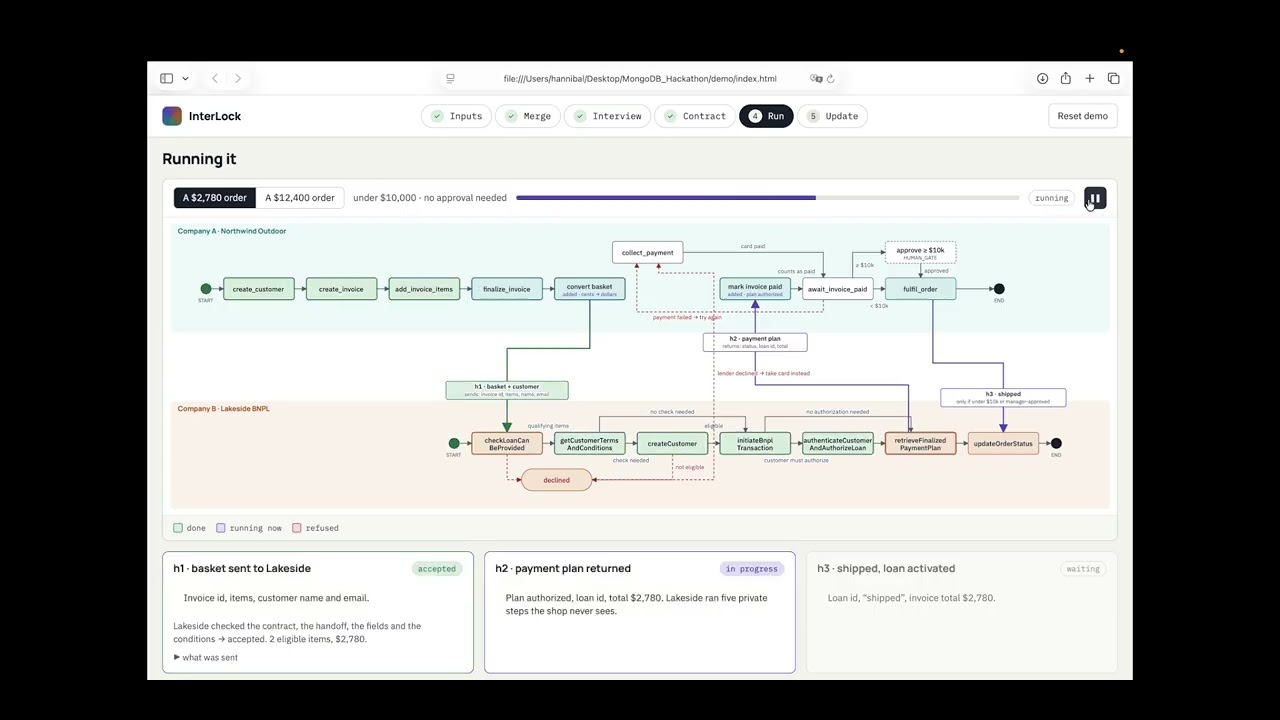Image resolution: width=1280 pixels, height=720 pixels.
Task: Click the browser share icon
Action: point(1066,78)
